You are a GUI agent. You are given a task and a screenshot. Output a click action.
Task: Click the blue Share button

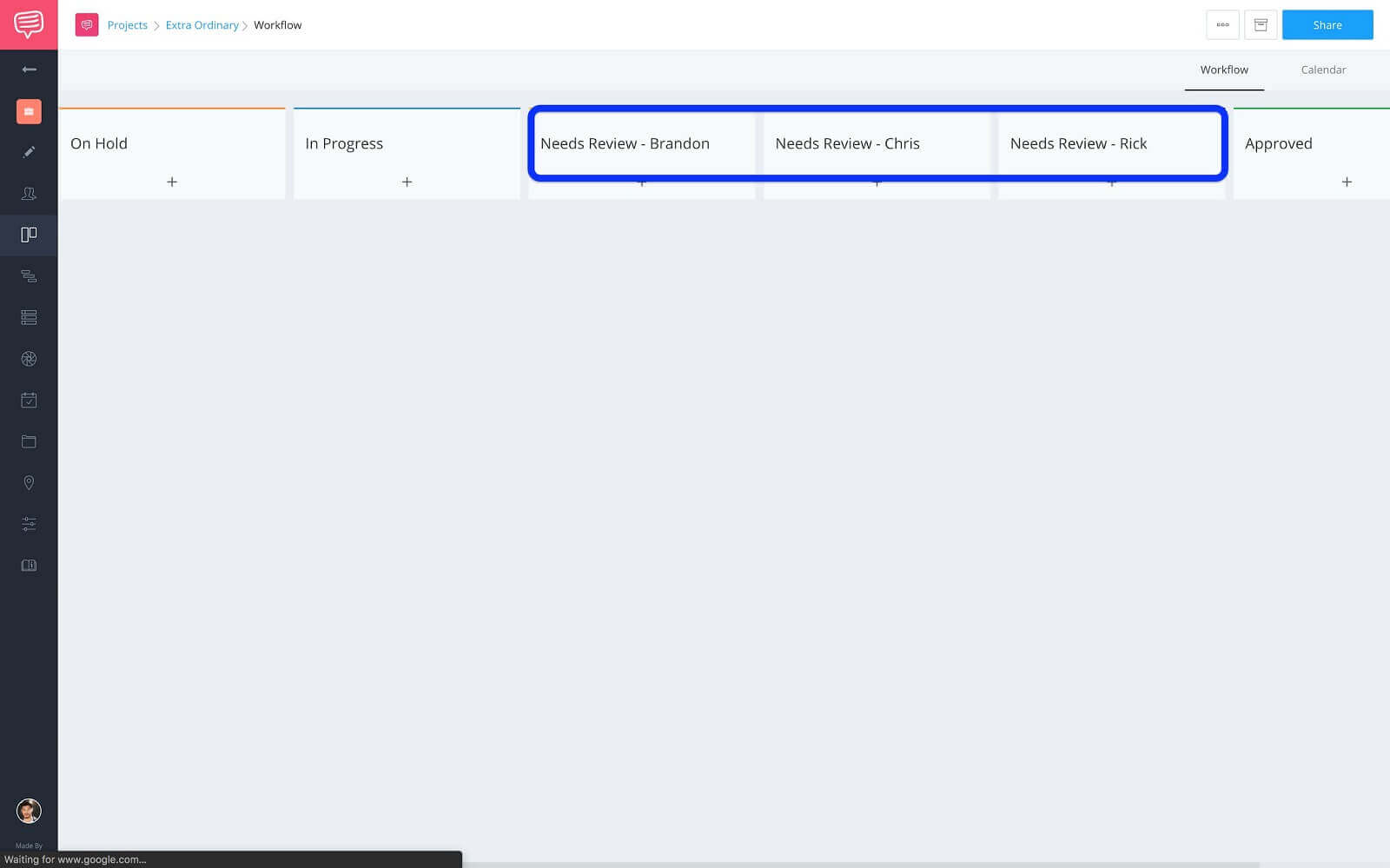(1327, 25)
